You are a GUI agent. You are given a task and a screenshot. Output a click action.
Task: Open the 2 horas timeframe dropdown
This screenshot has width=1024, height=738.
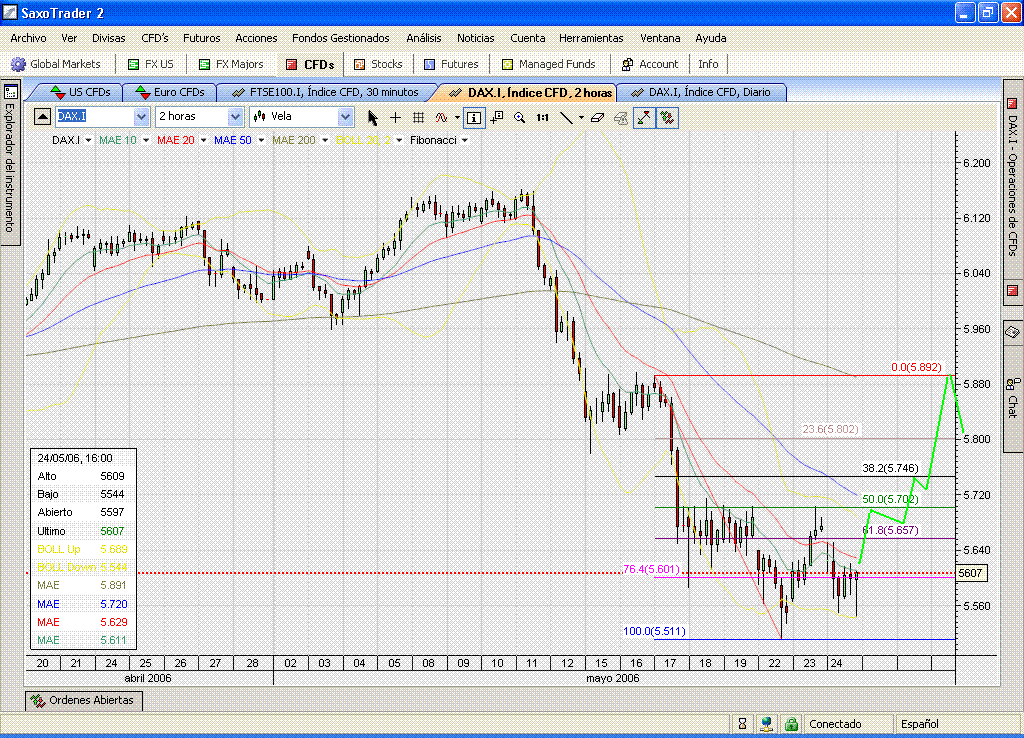tap(235, 117)
